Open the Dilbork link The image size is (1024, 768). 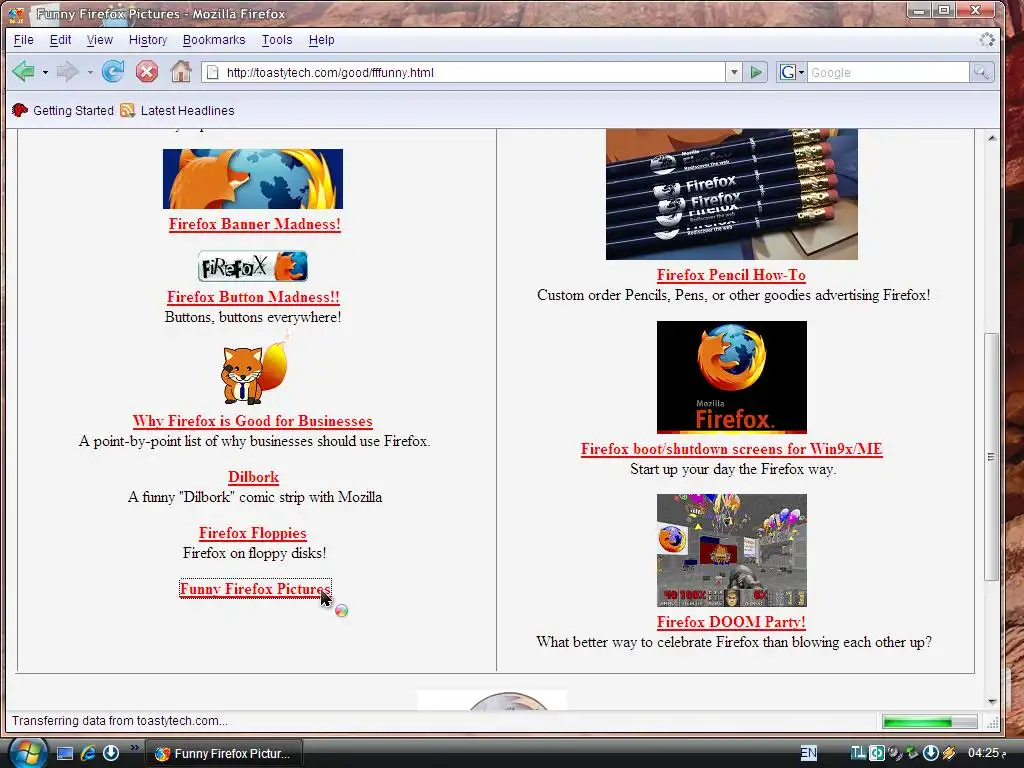(x=253, y=477)
